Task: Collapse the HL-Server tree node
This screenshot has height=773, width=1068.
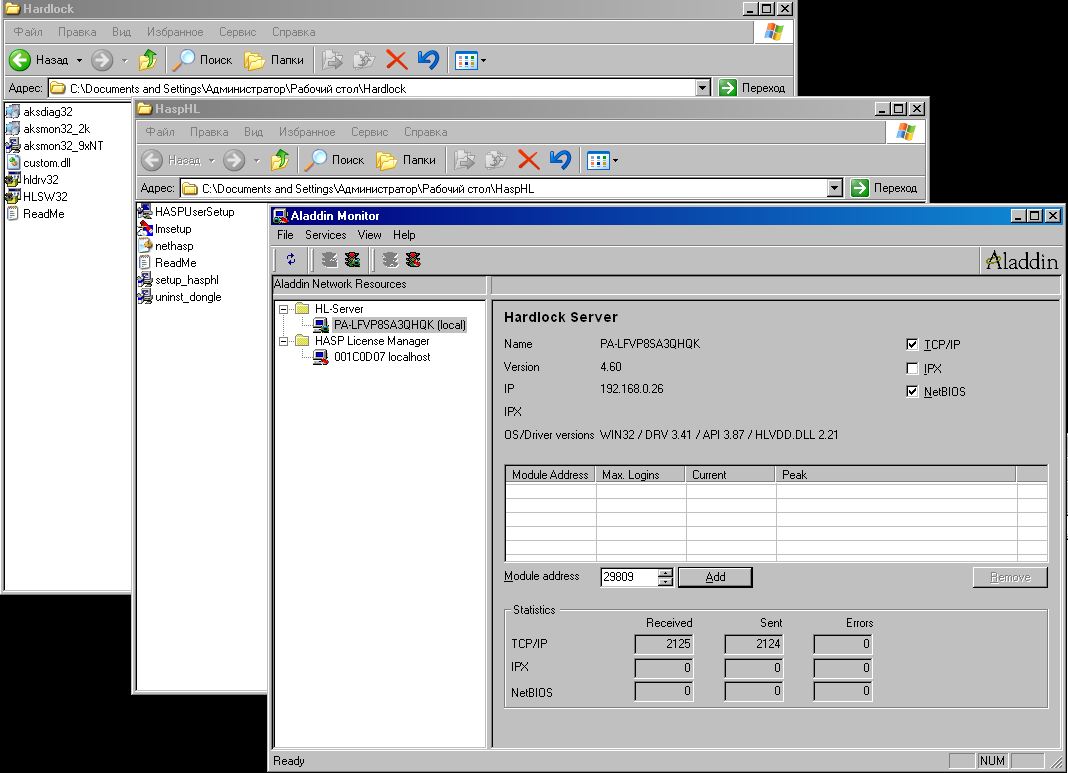Action: coord(283,309)
